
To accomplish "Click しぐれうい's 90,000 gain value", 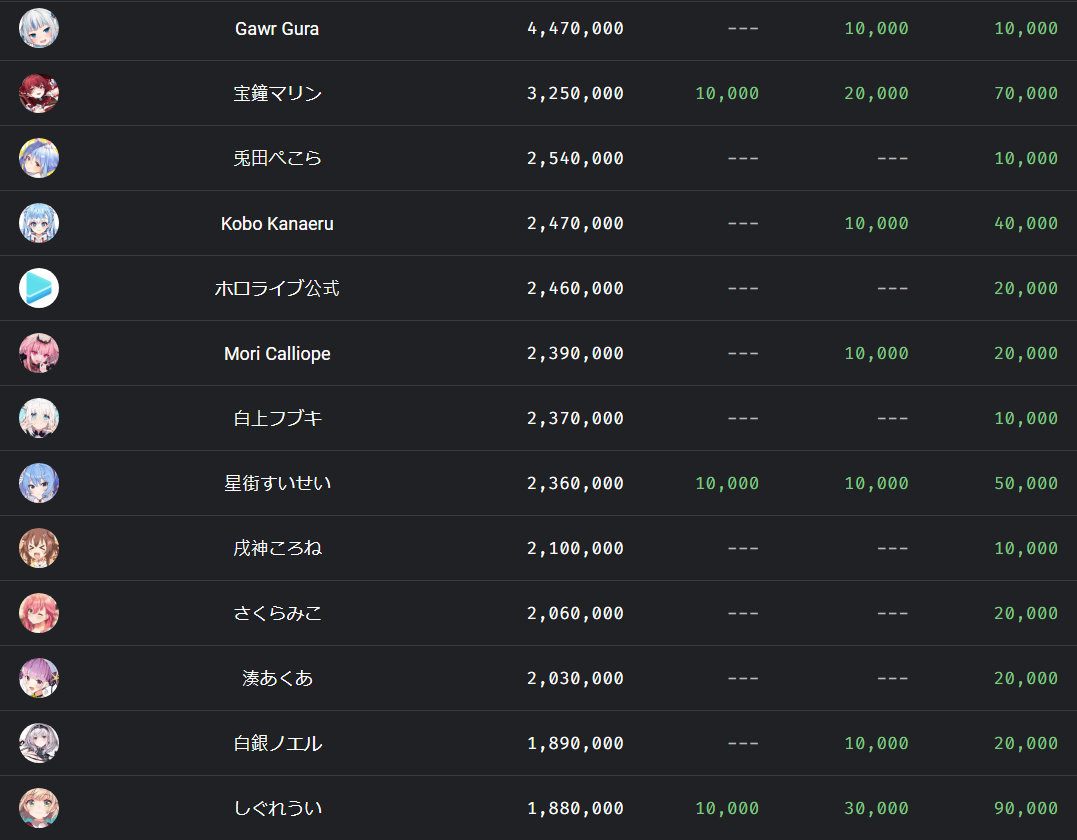I will click(x=1026, y=809).
